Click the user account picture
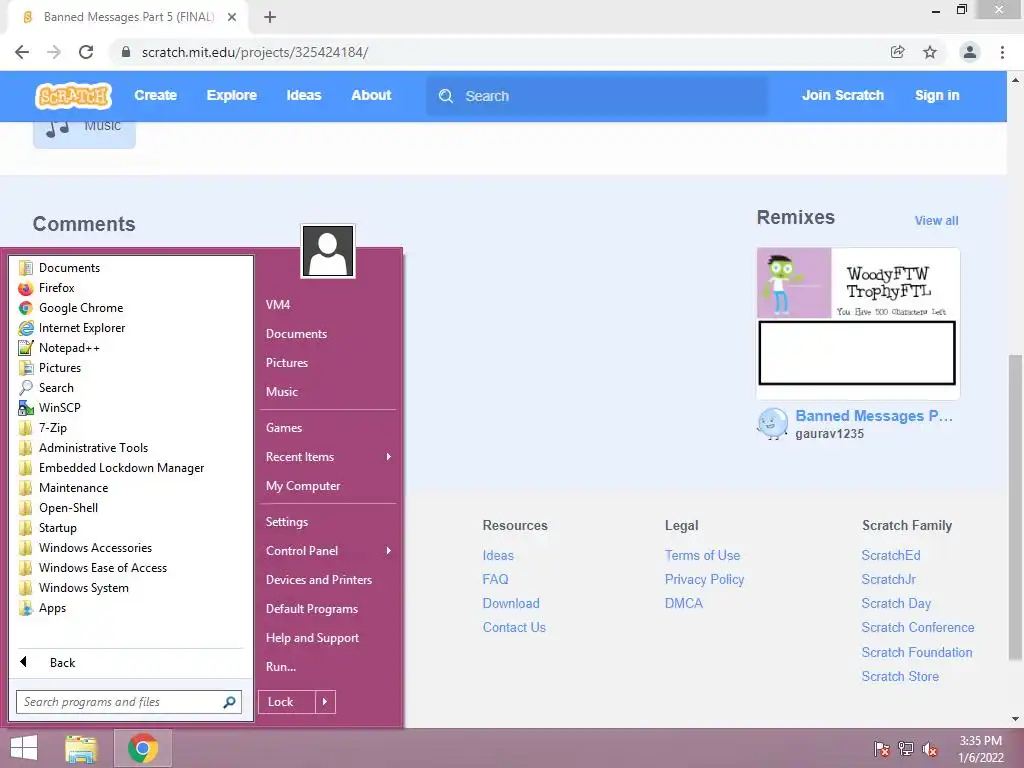1024x768 pixels. pos(328,251)
